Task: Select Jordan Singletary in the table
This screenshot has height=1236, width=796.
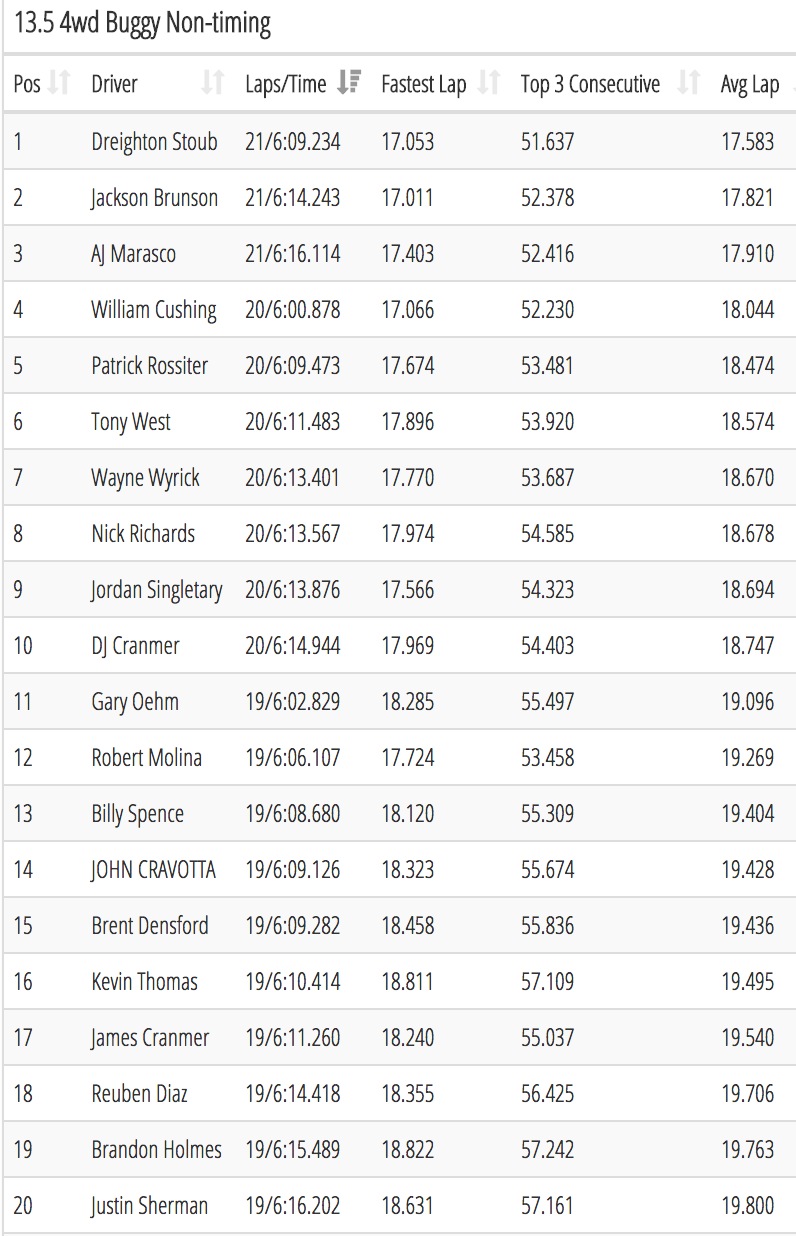Action: (156, 590)
